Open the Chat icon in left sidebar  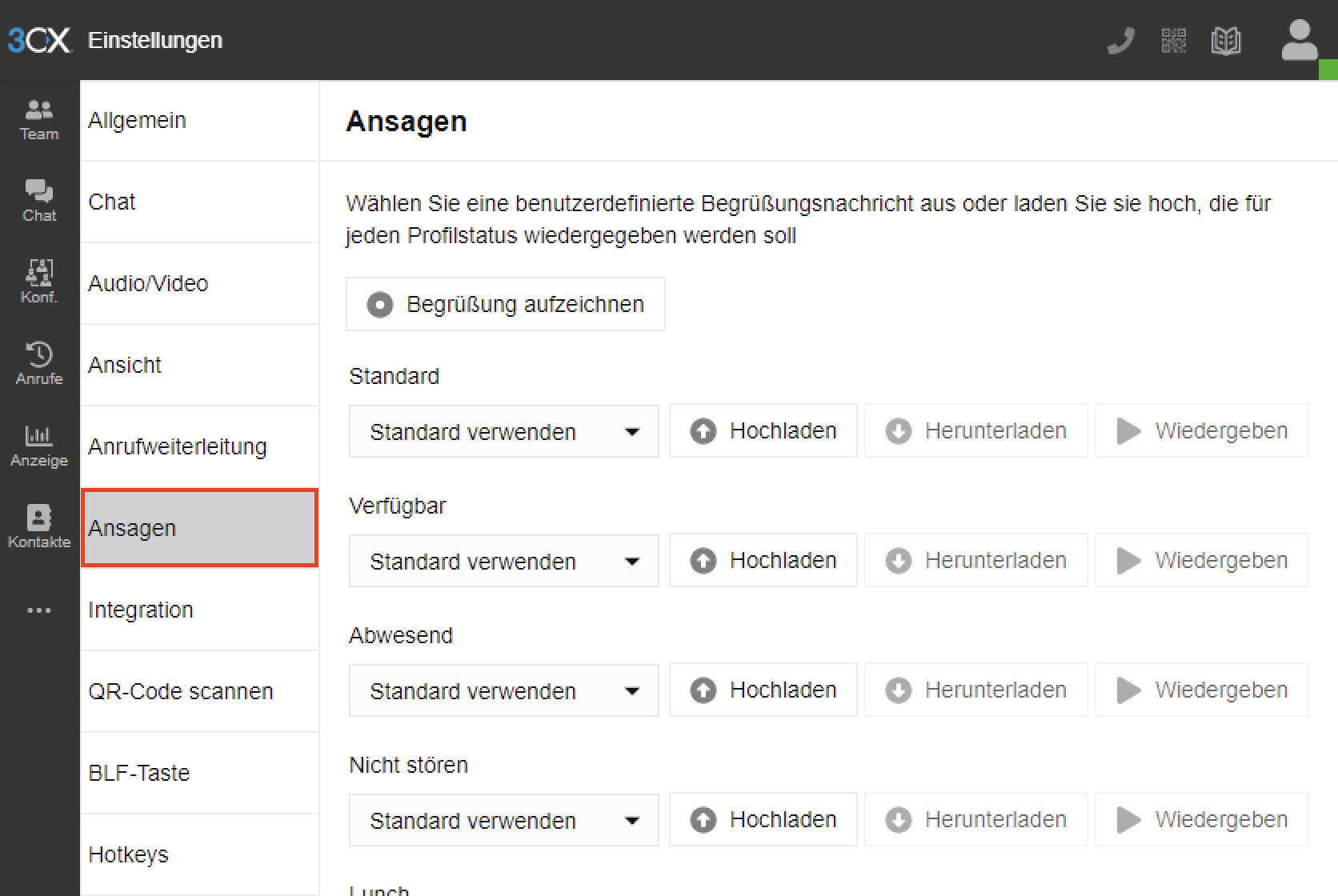pos(38,201)
